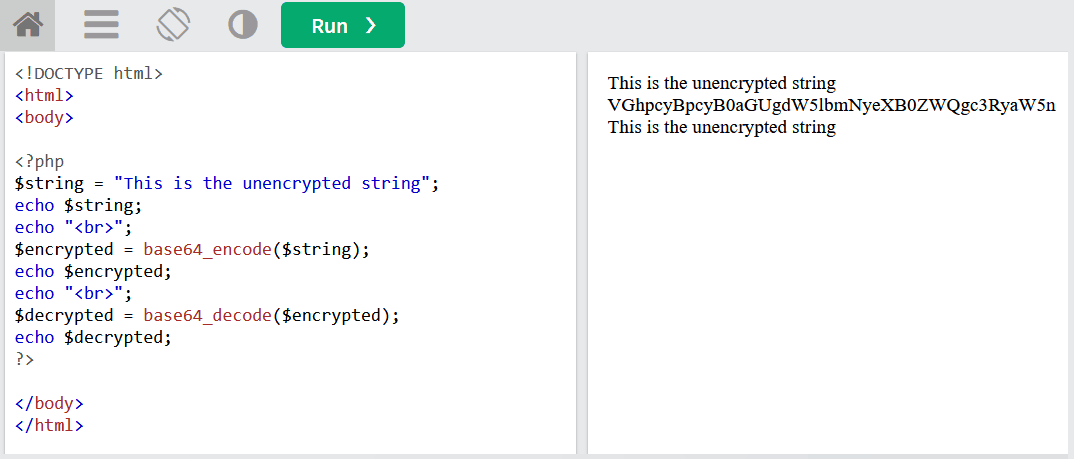Click the $string assignment code line
Screen dimensions: 1074x459
[227, 184]
